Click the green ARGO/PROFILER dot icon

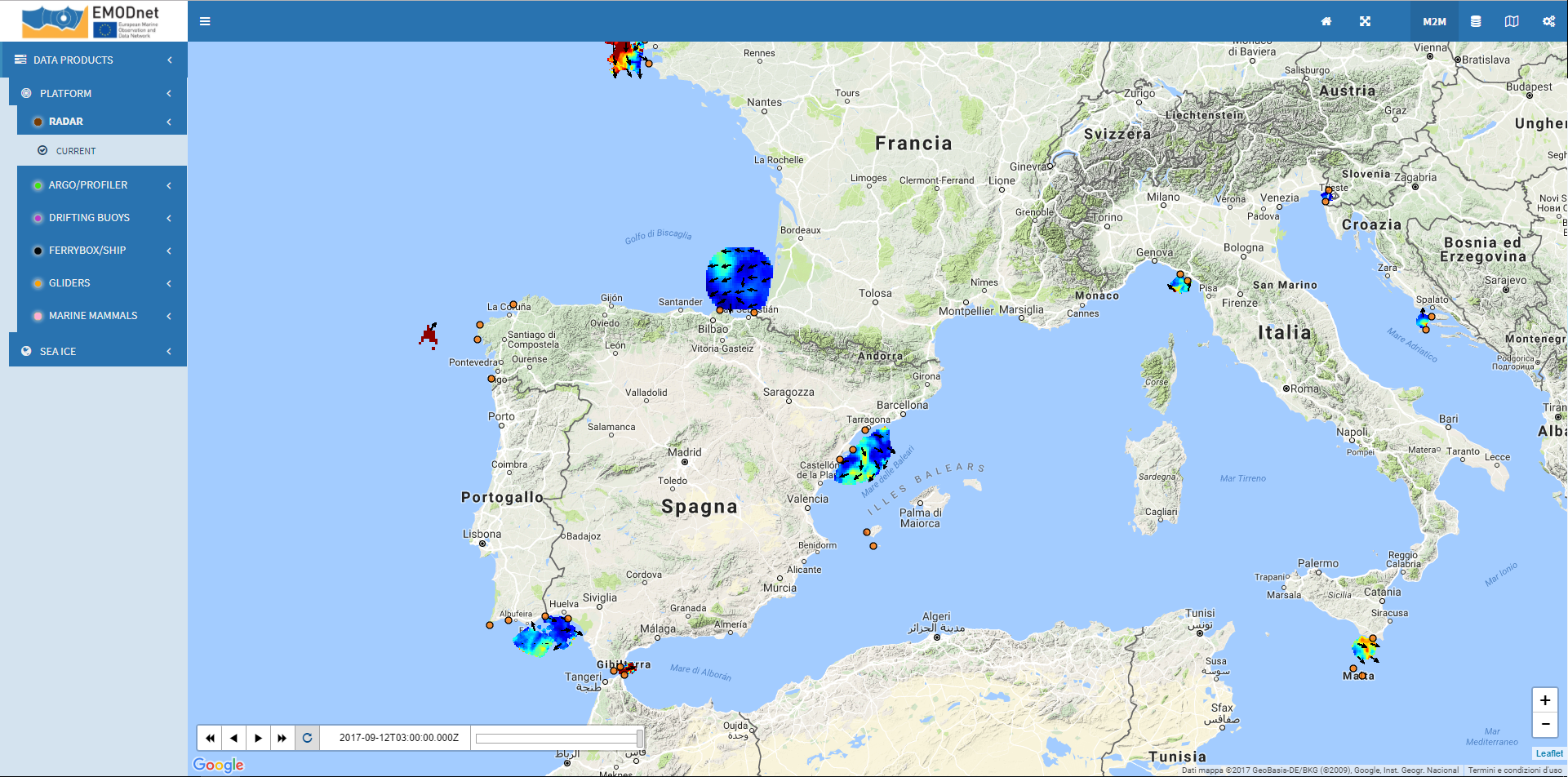pos(38,185)
